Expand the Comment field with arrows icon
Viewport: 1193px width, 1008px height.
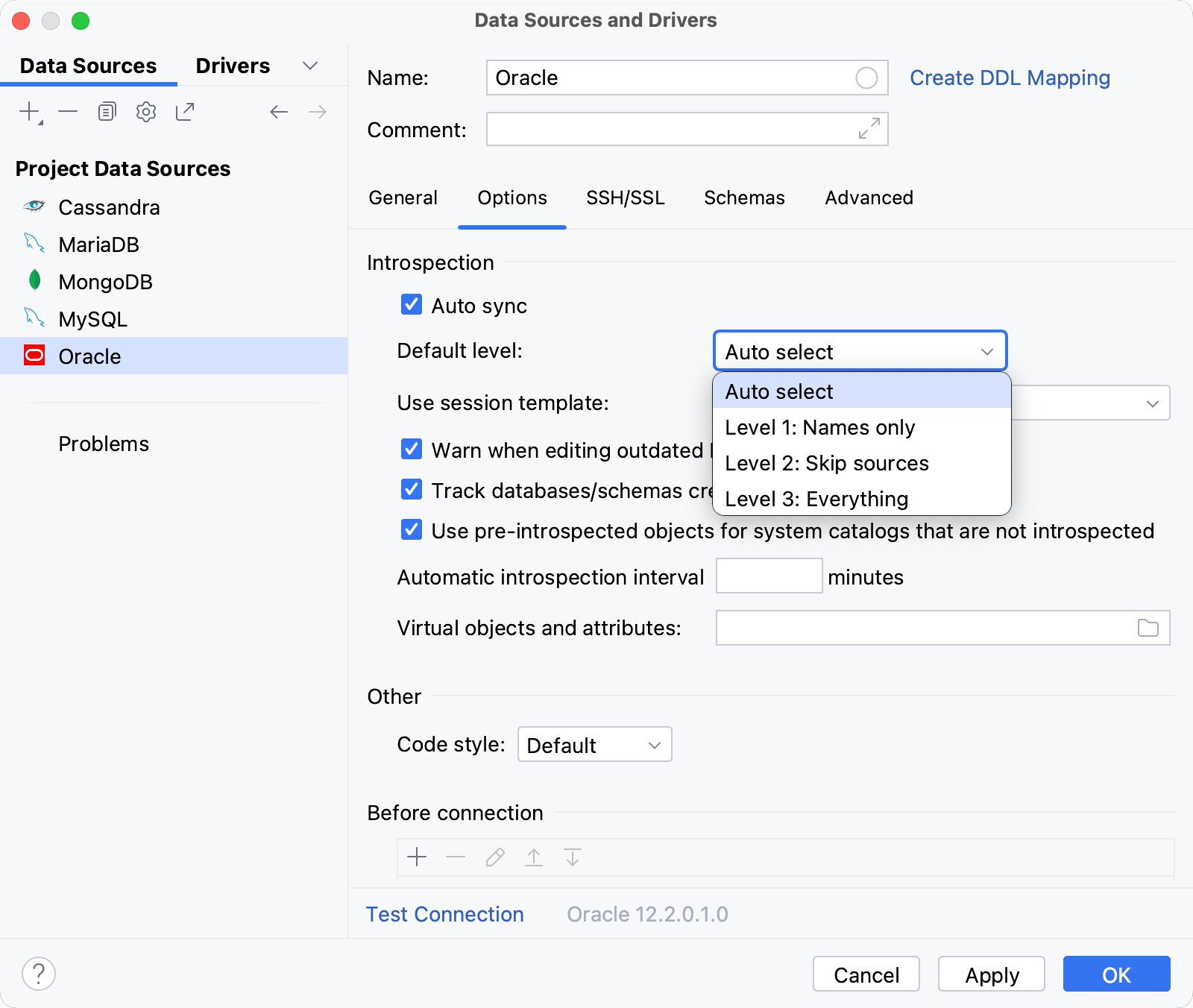869,128
